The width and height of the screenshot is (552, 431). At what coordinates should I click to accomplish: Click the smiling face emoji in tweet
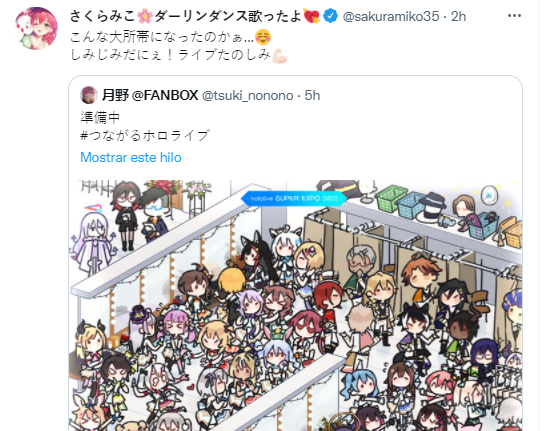(263, 37)
